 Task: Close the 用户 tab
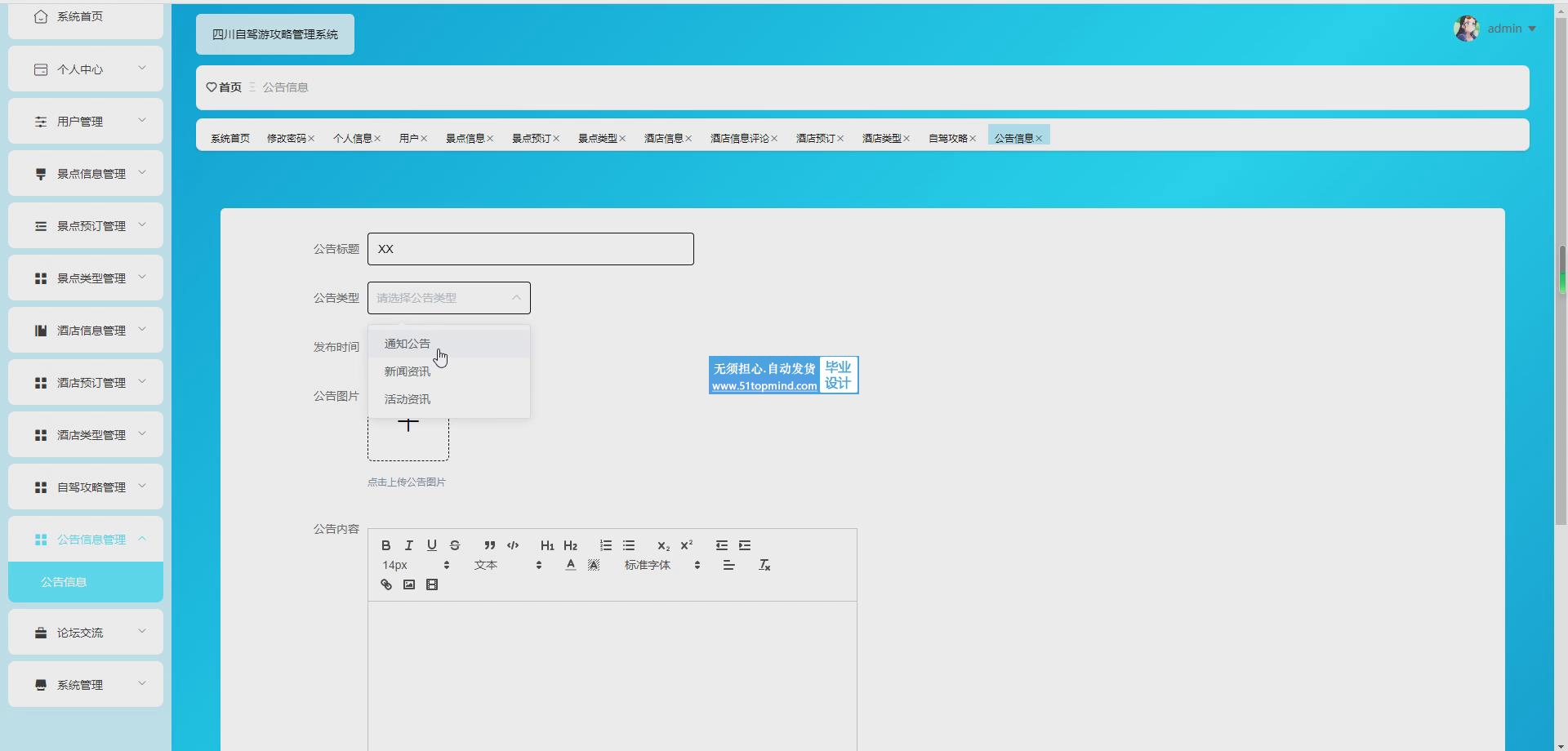point(424,139)
